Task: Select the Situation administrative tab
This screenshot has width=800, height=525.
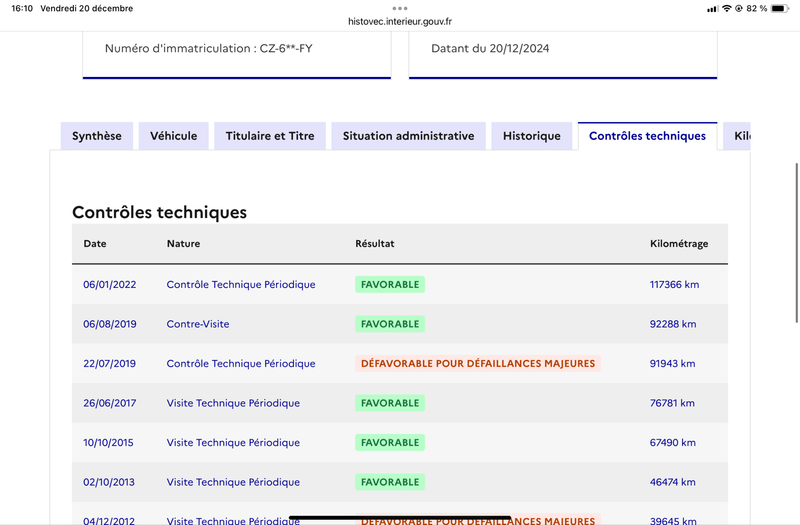Action: click(408, 136)
